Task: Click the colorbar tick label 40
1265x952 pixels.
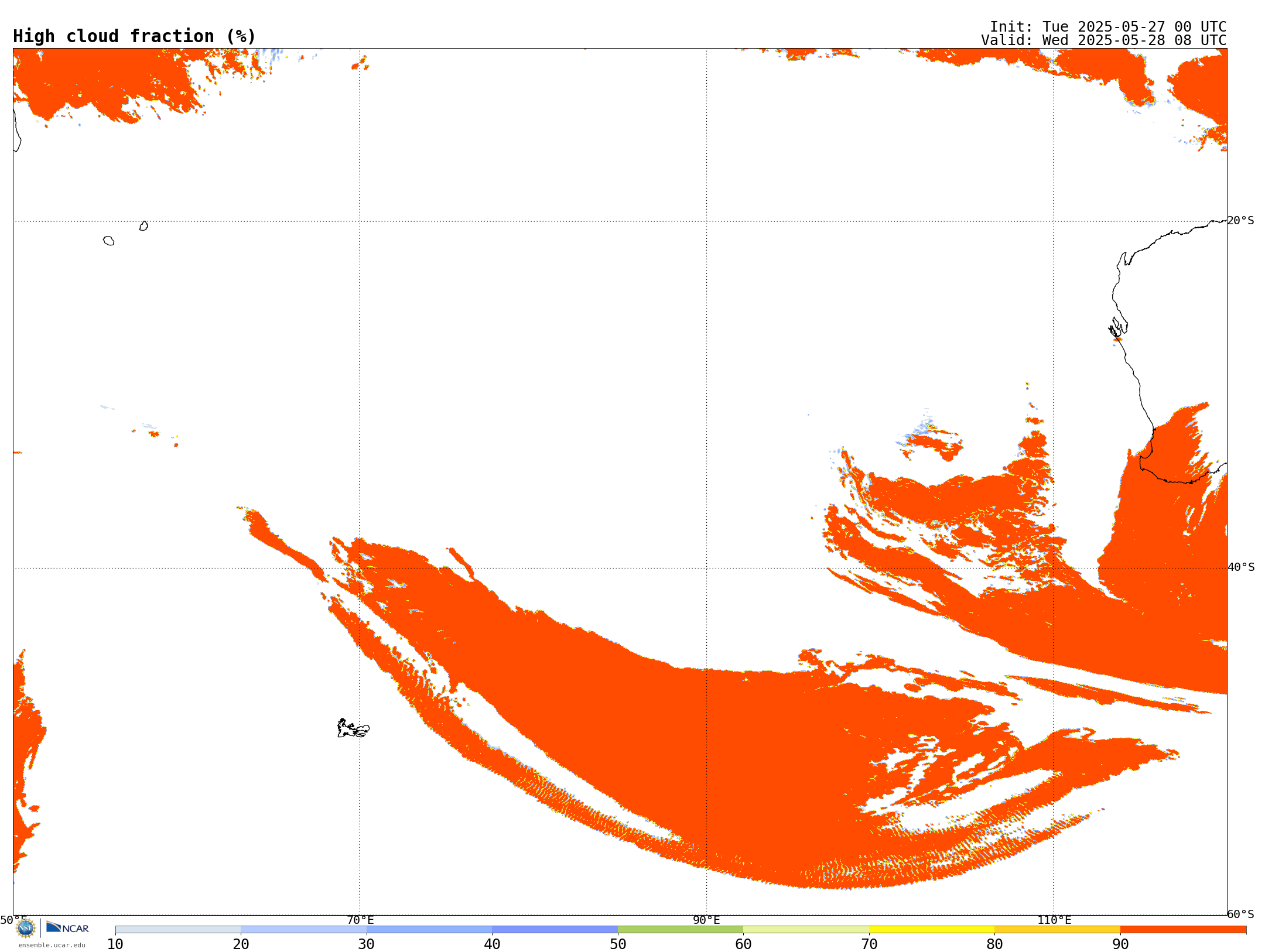Action: [492, 944]
